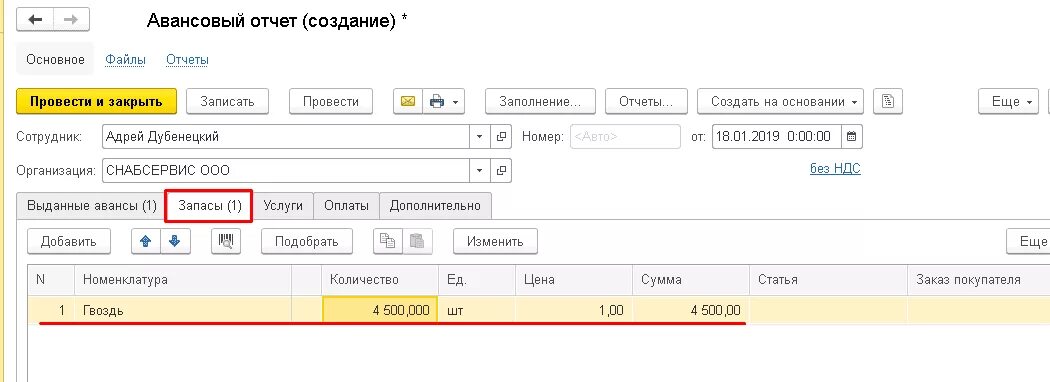Click the Номер input field

[x=625, y=137]
